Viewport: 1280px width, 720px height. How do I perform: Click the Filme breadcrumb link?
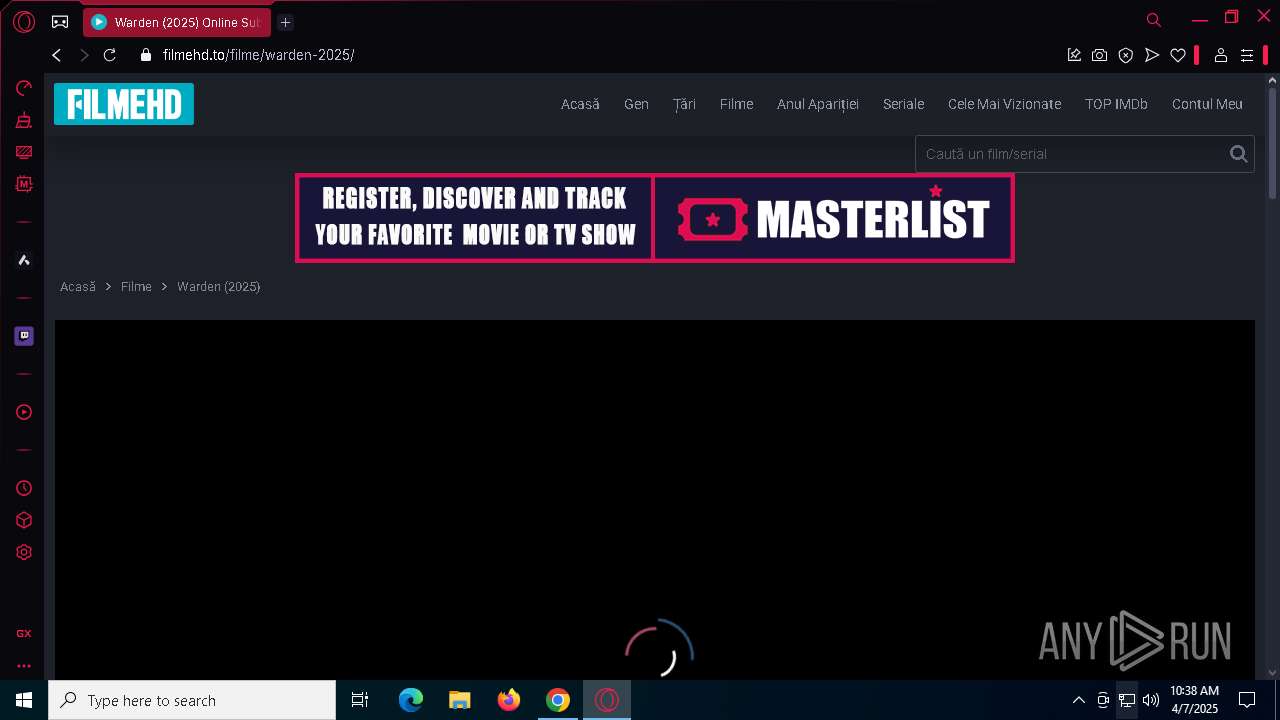[x=136, y=287]
